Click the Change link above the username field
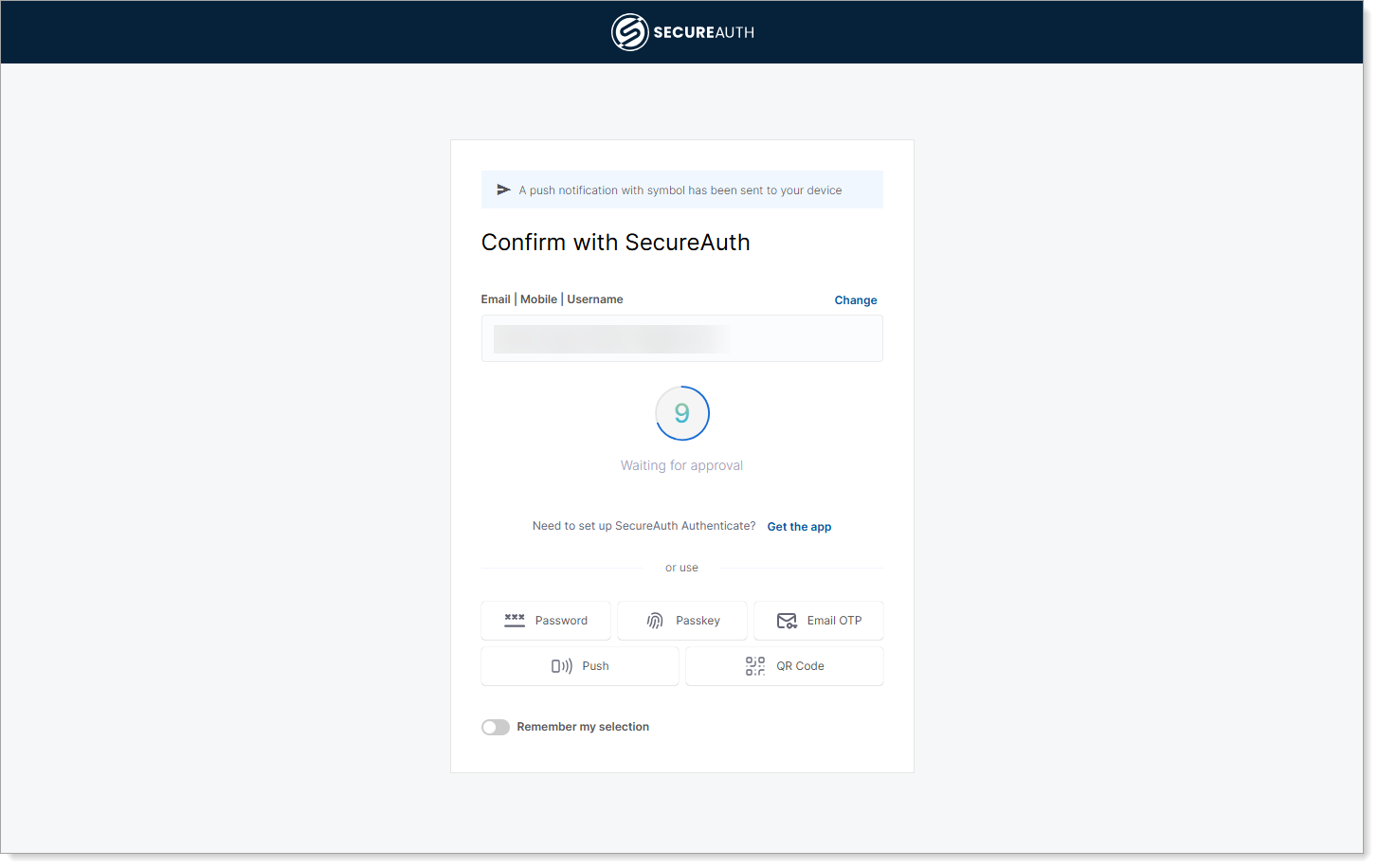This screenshot has width=1378, height=868. coord(855,300)
